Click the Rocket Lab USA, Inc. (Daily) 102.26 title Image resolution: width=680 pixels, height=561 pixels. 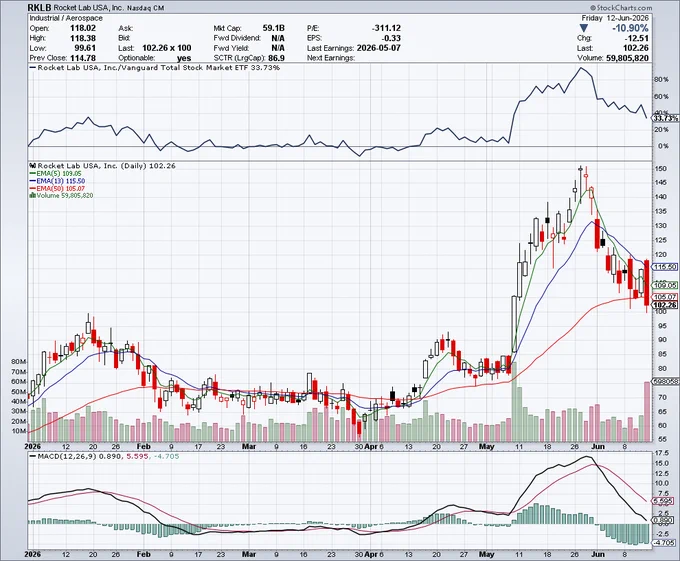pyautogui.click(x=107, y=166)
